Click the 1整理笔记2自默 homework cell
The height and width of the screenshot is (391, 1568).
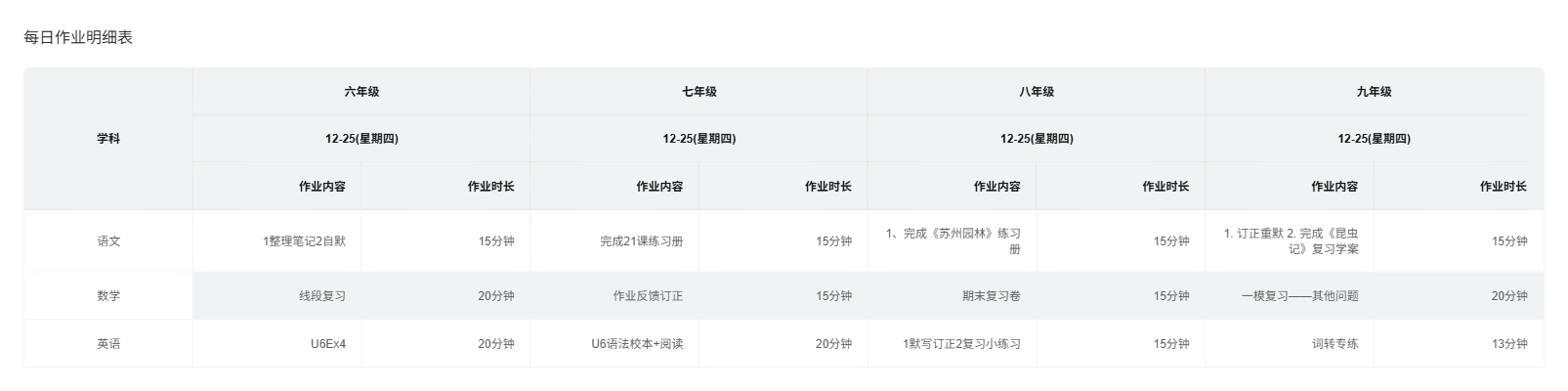pyautogui.click(x=304, y=241)
